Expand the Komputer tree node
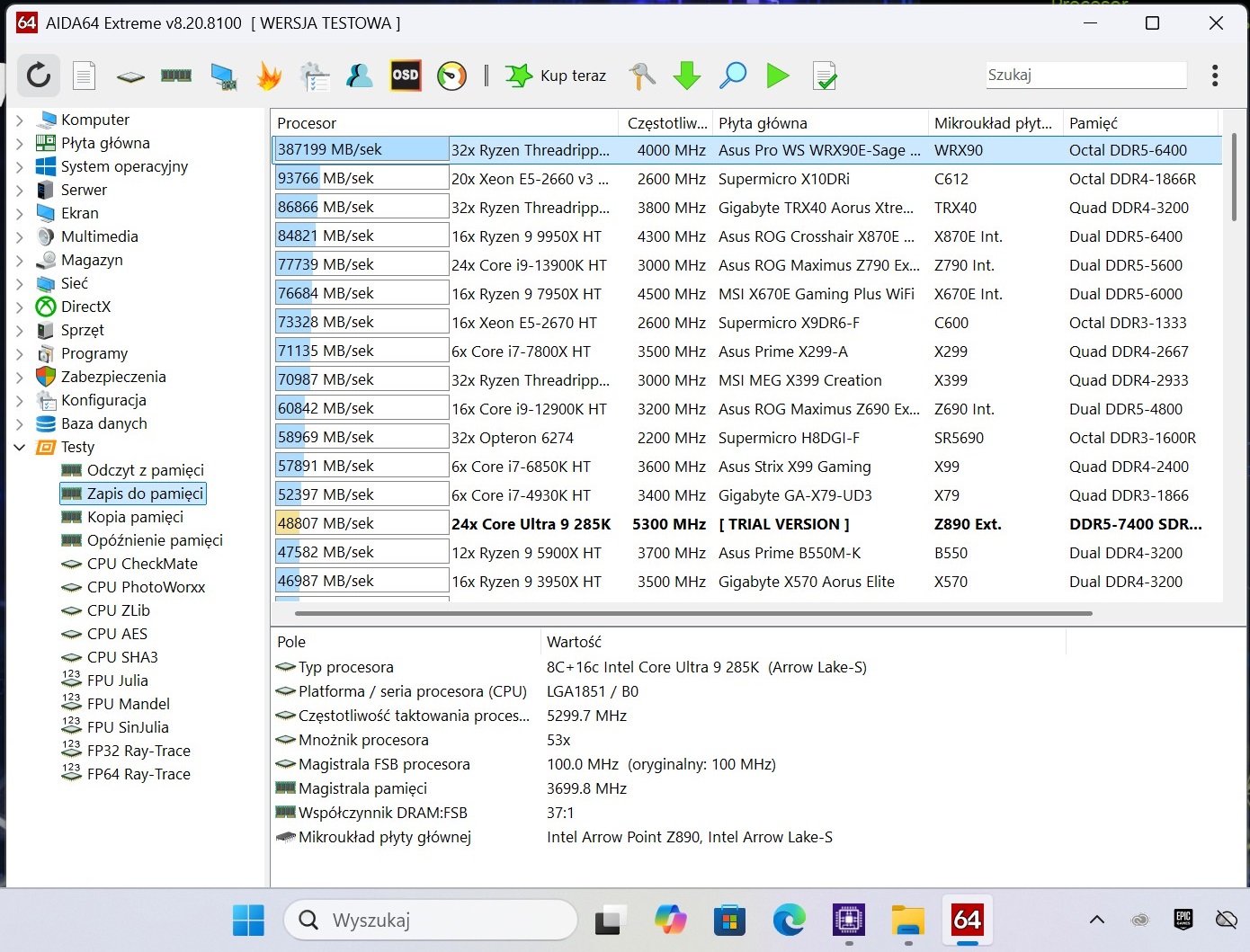 [20, 120]
